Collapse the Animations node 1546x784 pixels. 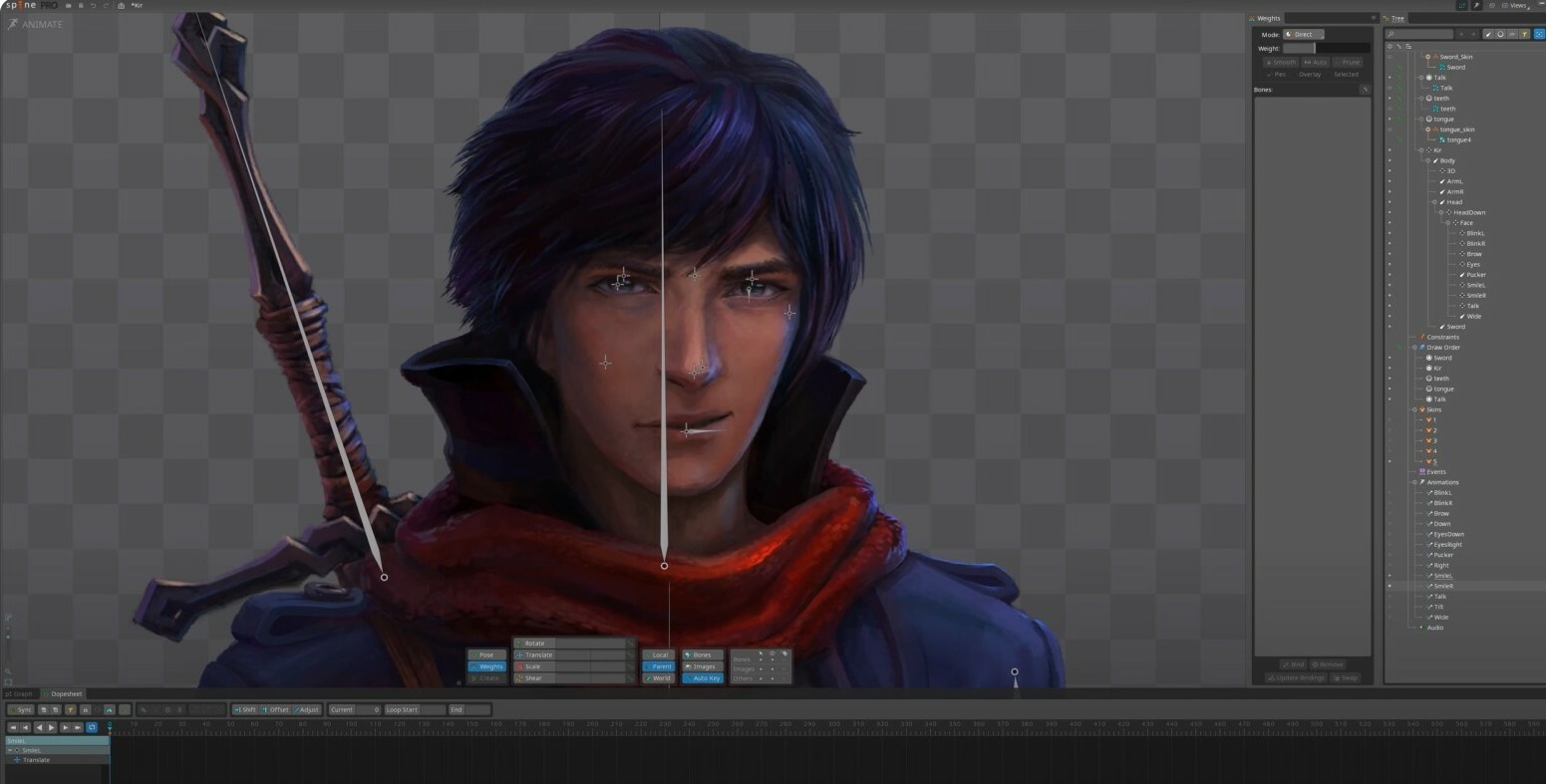point(1414,482)
